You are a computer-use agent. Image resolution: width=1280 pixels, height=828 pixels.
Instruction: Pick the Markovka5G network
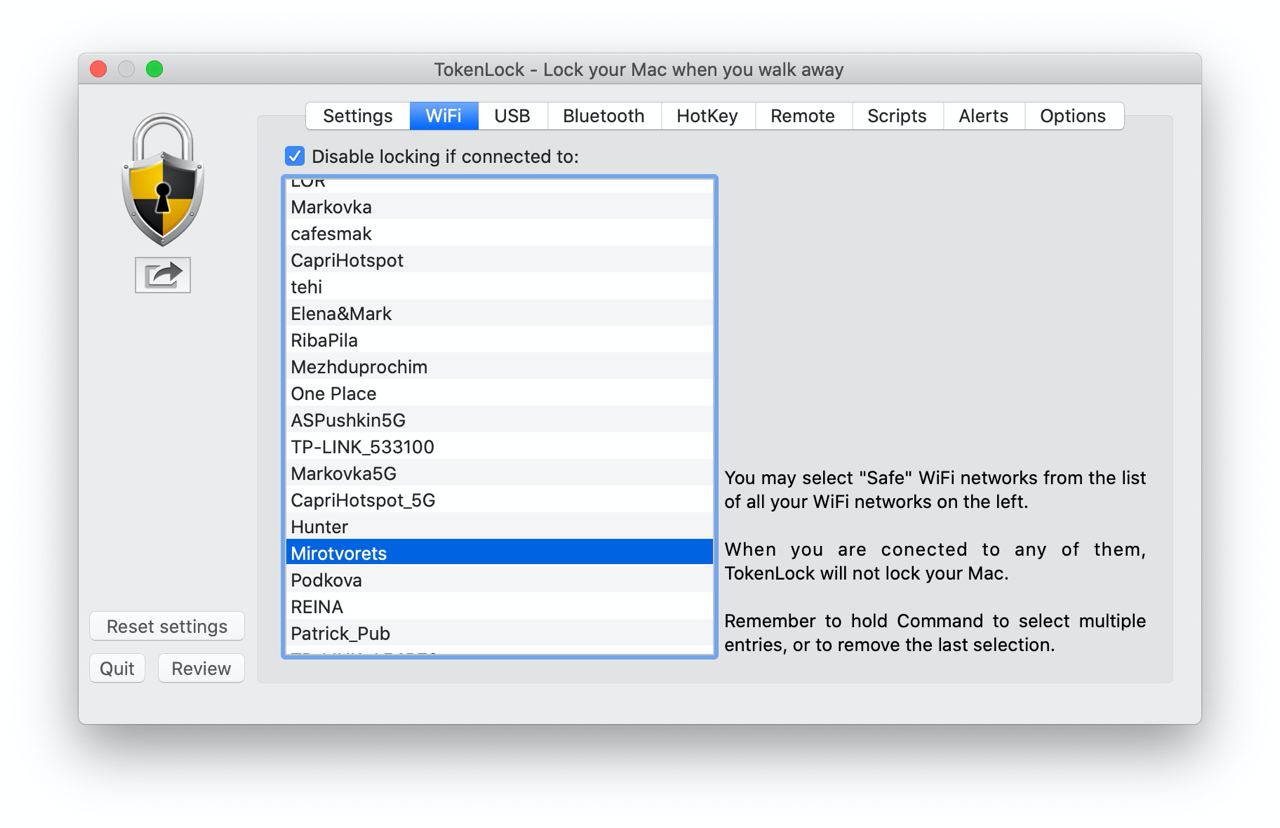[499, 474]
